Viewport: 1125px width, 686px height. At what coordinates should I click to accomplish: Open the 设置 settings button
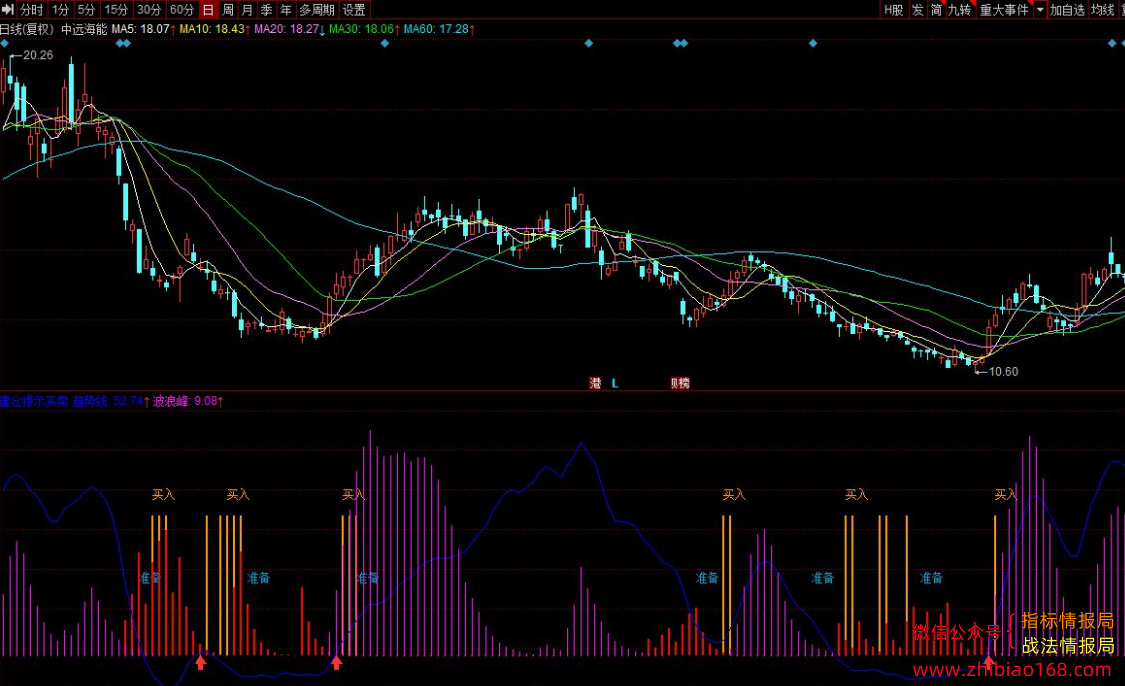point(354,9)
